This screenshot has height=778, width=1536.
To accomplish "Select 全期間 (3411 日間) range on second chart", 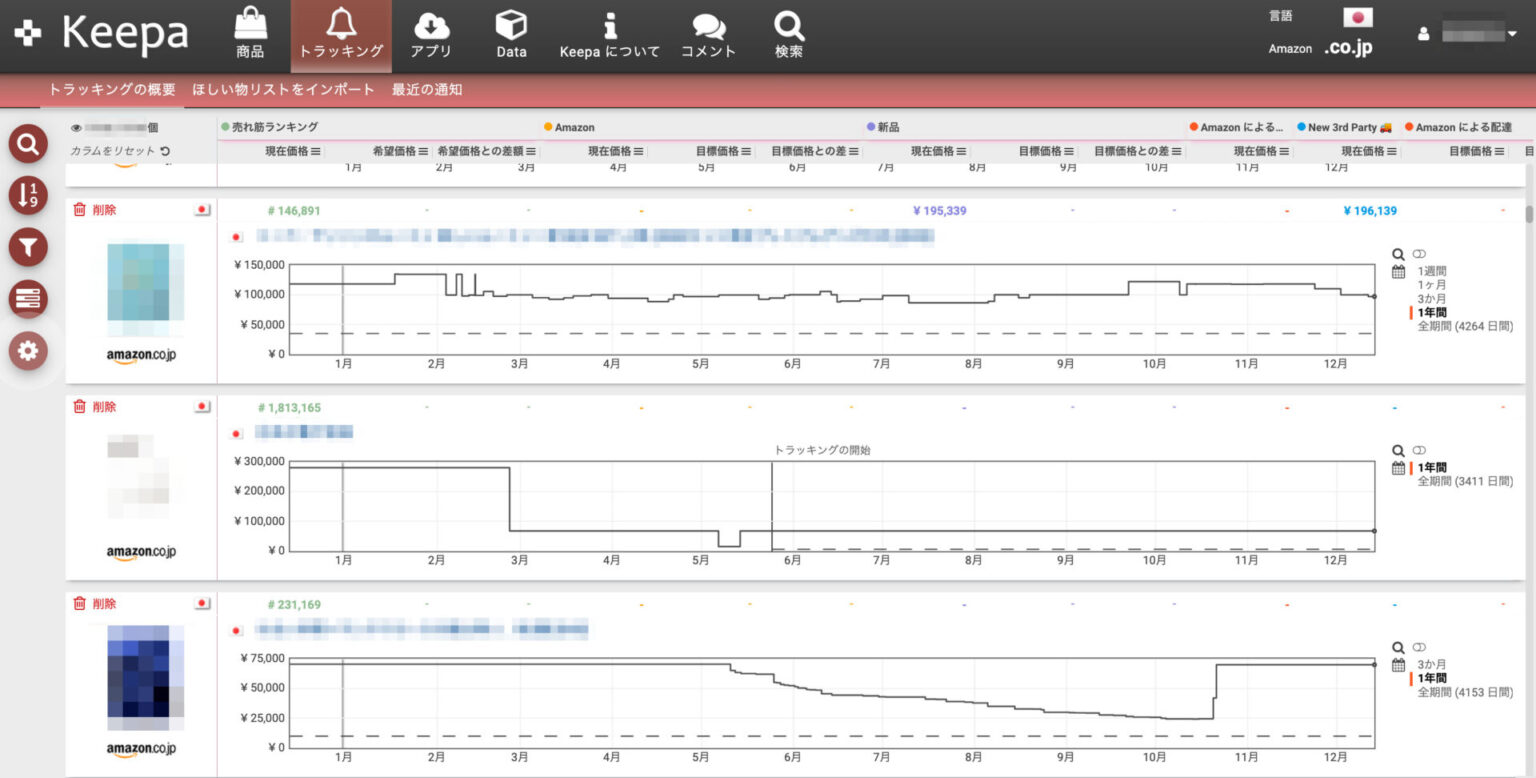I will [1465, 481].
